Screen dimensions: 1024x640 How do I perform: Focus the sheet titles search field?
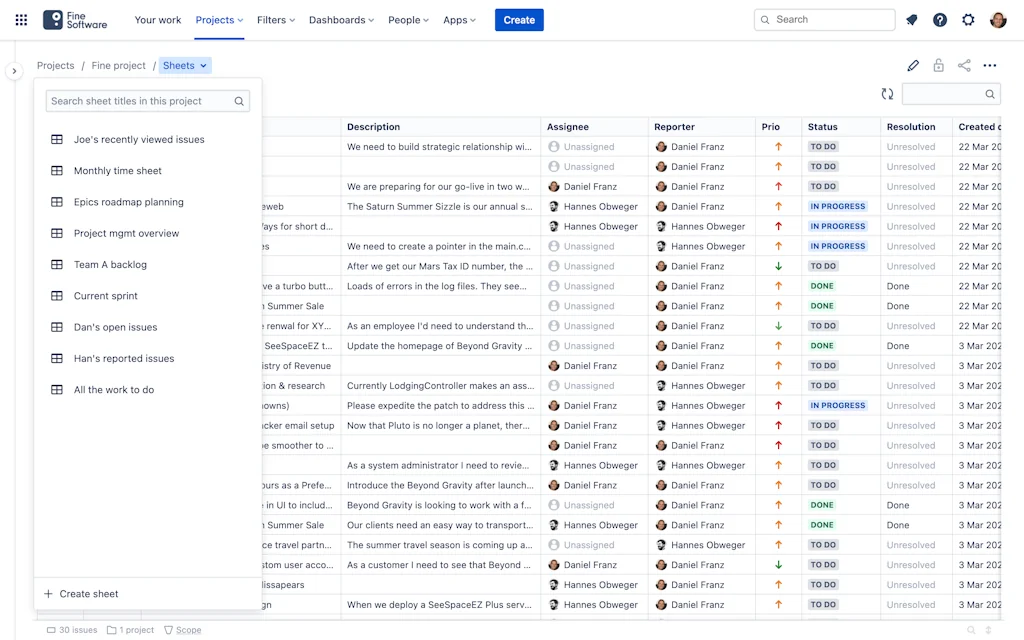click(x=140, y=101)
